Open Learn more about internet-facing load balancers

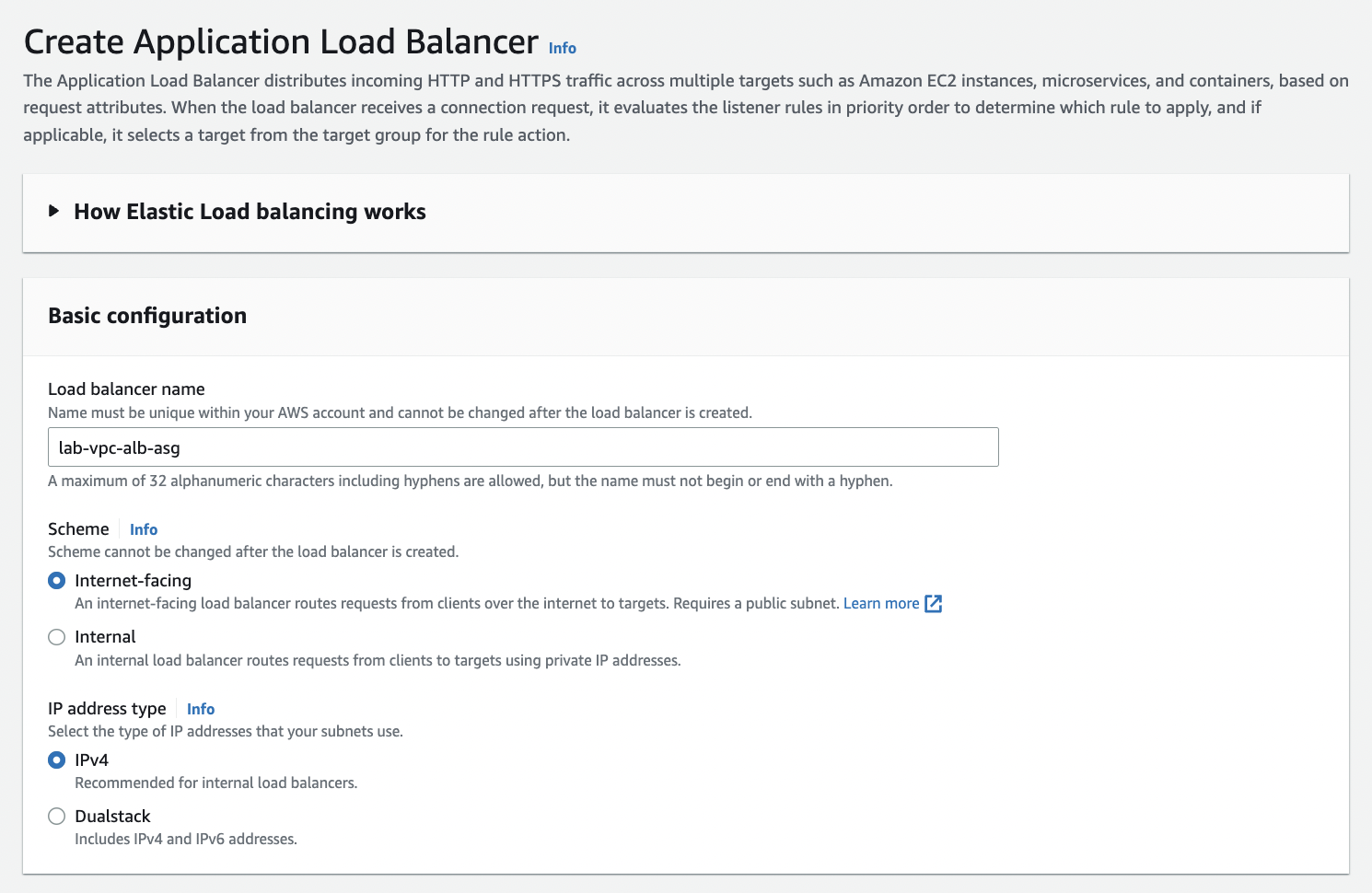[x=881, y=604]
